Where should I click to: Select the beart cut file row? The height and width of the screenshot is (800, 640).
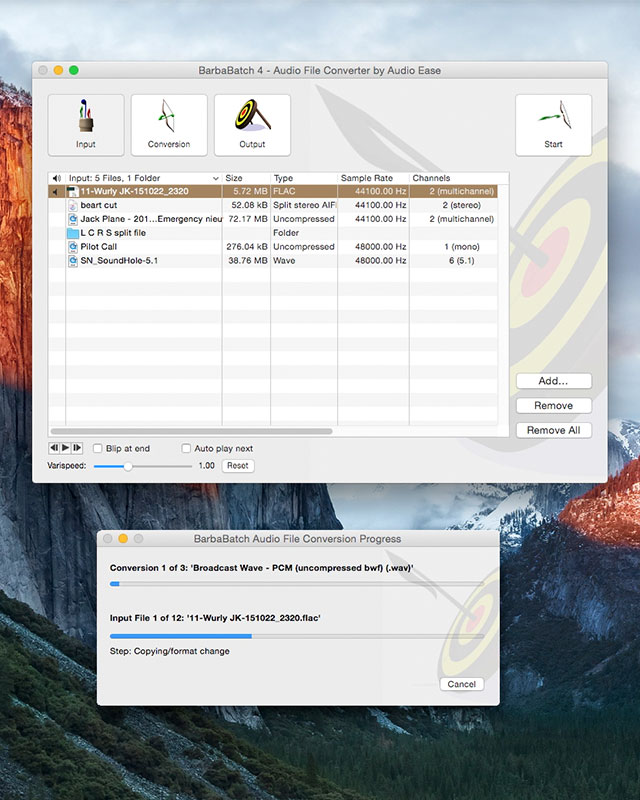click(273, 205)
